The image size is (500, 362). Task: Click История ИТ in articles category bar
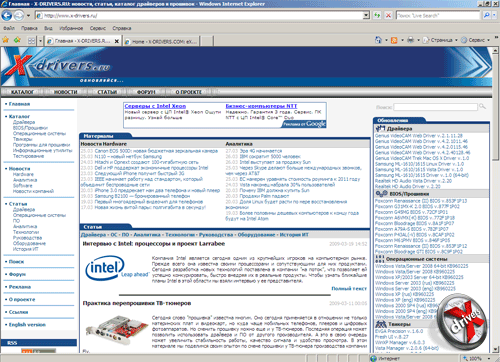294,235
